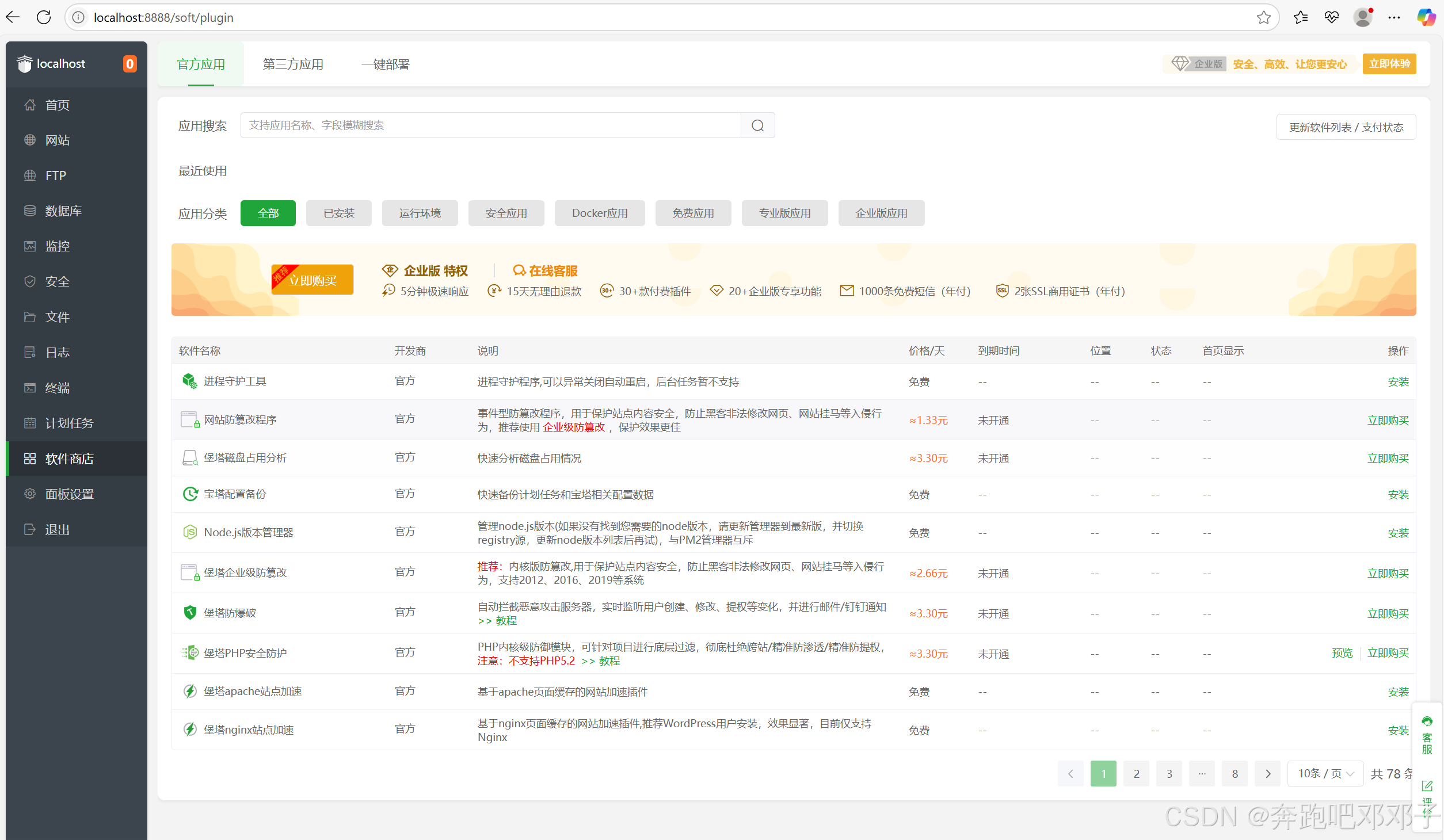
Task: Click 立即购买 for 网站防篡改程序
Action: click(1388, 420)
